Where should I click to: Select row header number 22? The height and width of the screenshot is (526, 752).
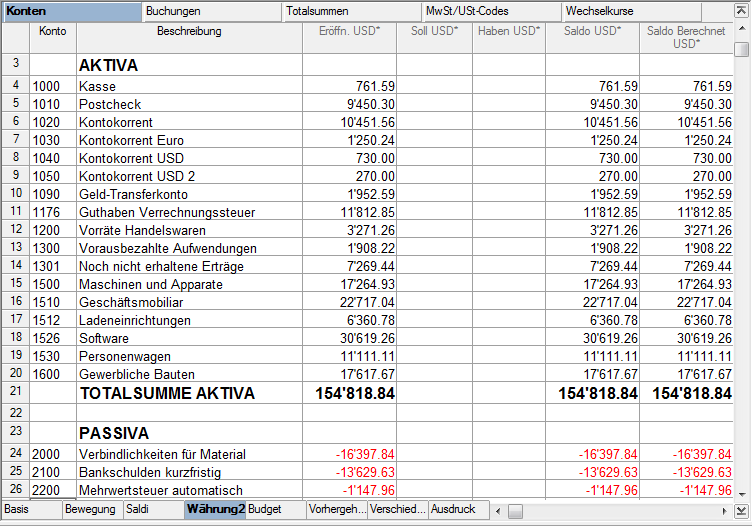[x=16, y=412]
